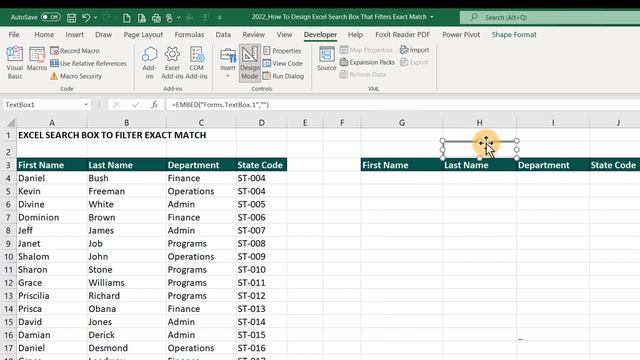The width and height of the screenshot is (640, 360).
Task: Open control Properties
Action: [x=282, y=51]
